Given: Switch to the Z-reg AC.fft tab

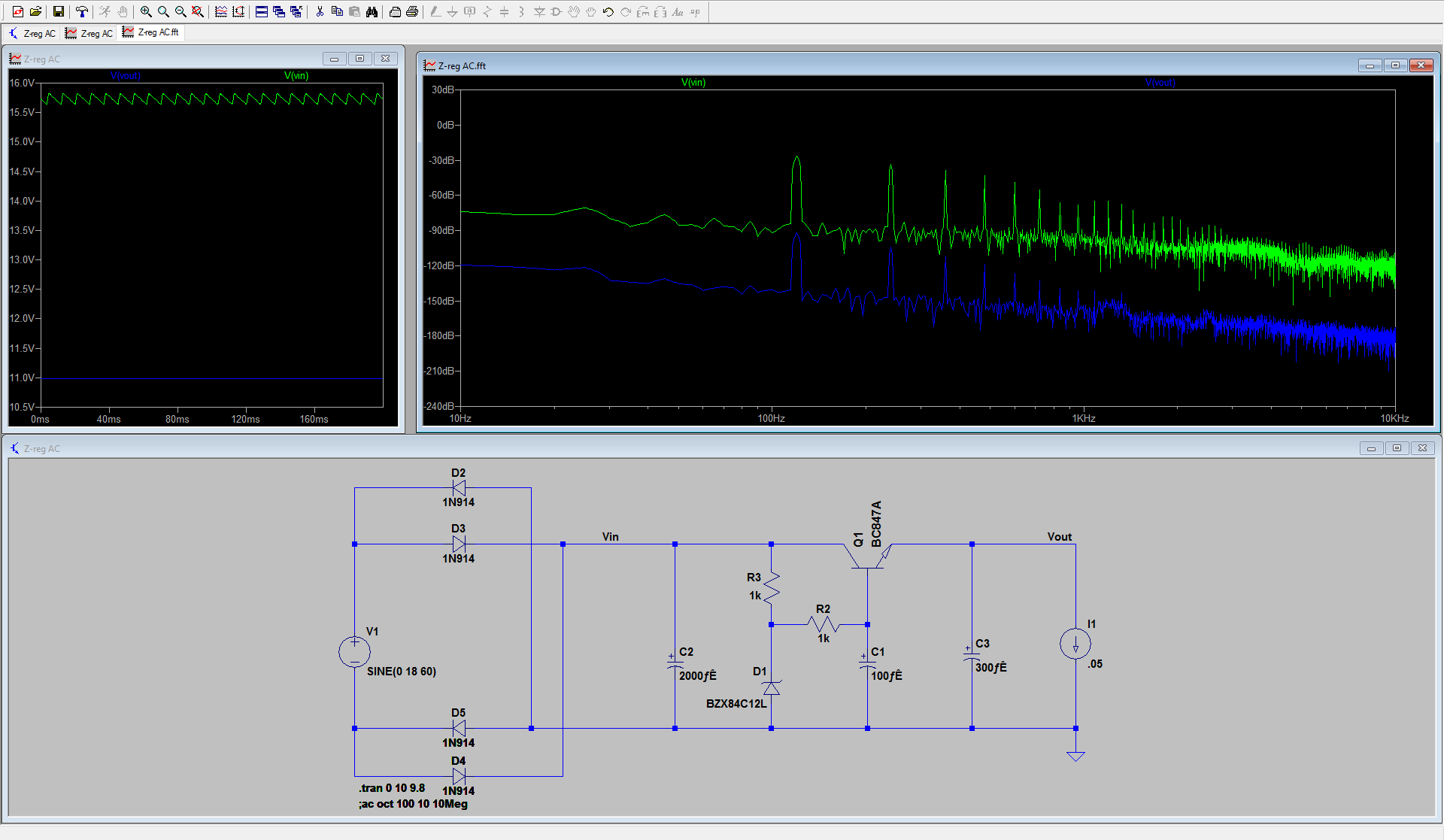Looking at the screenshot, I should 151,32.
